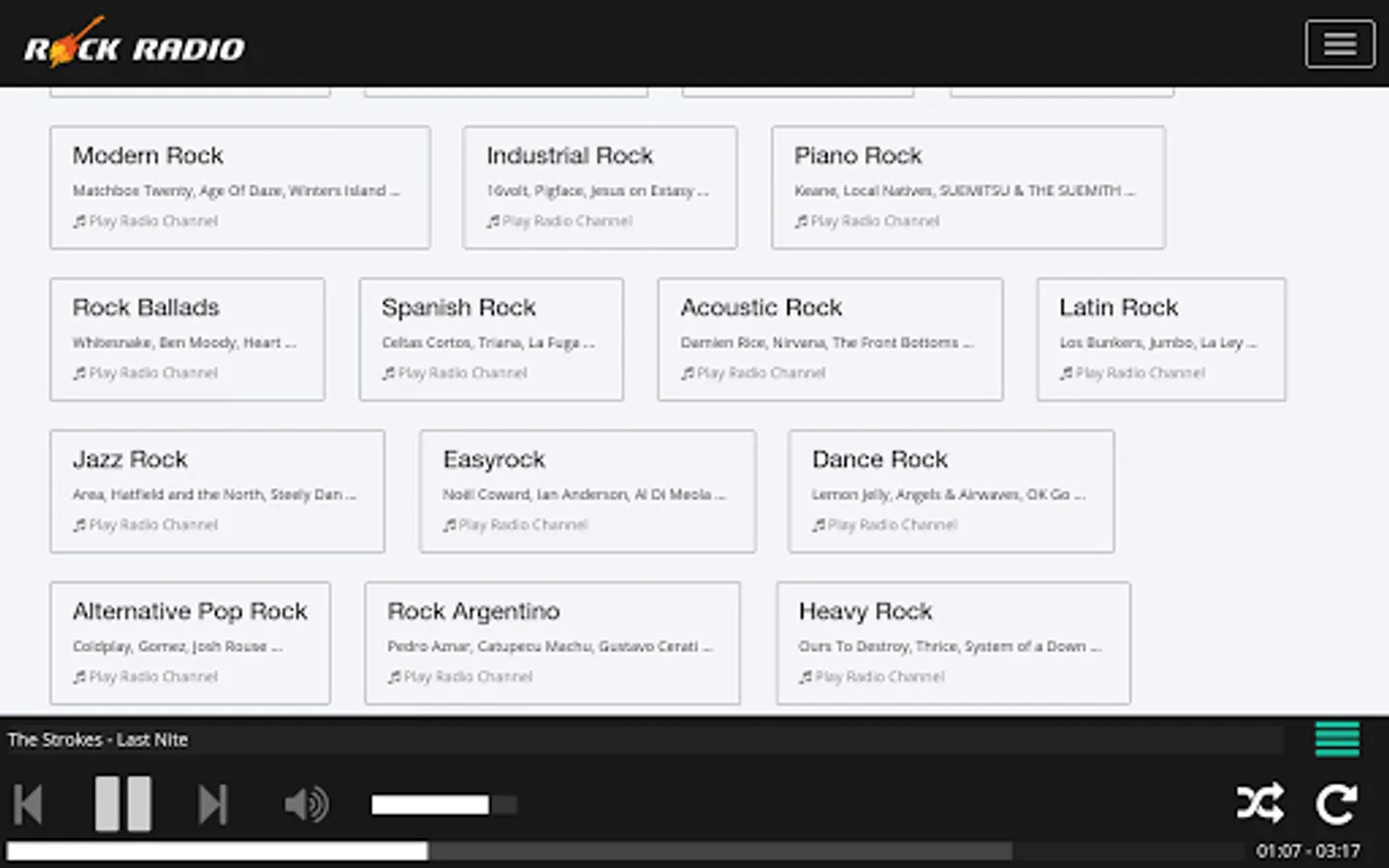This screenshot has width=1389, height=868.
Task: Click the Rock Radio logo
Action: tap(134, 44)
